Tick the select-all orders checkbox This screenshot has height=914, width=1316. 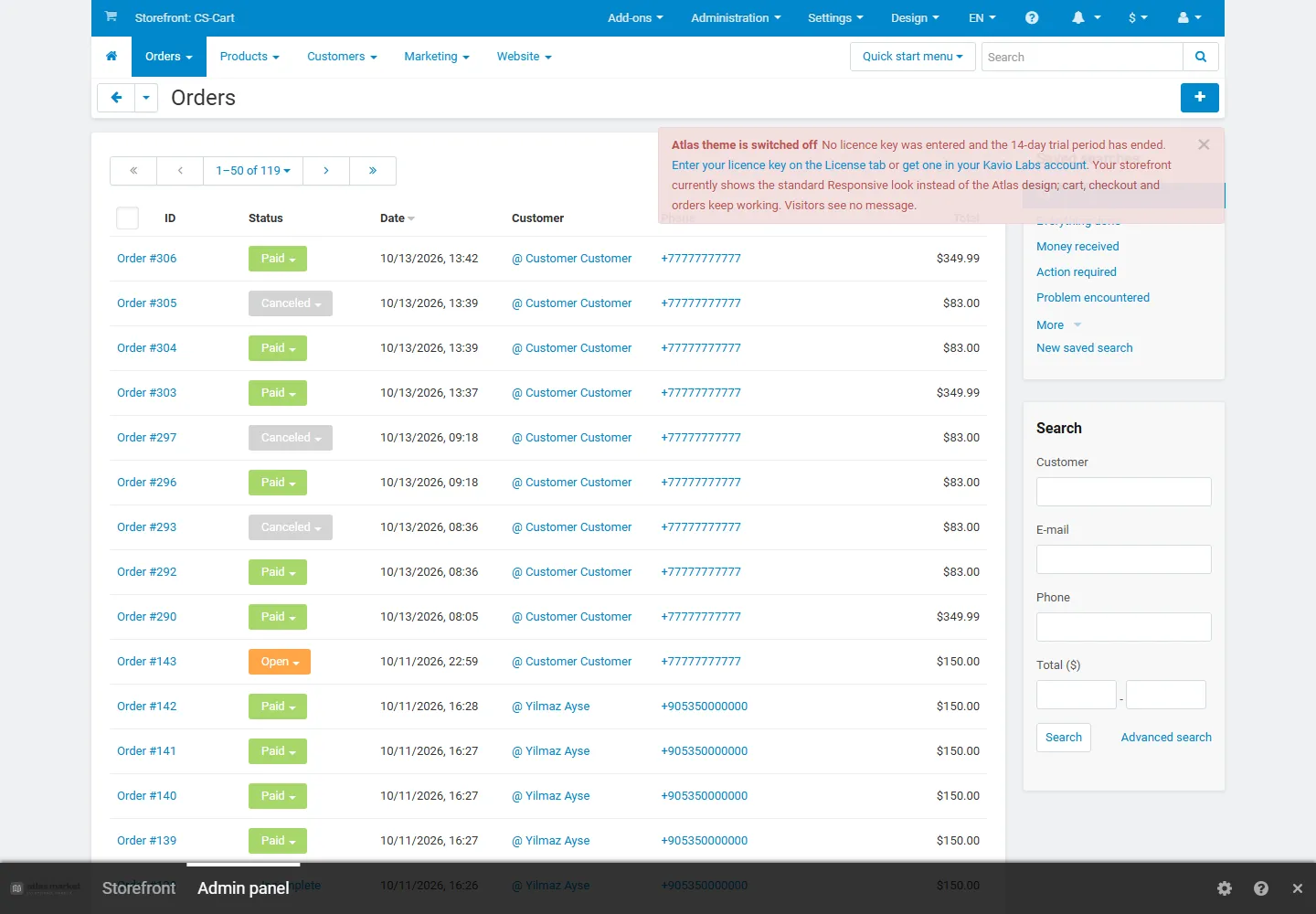tap(128, 218)
